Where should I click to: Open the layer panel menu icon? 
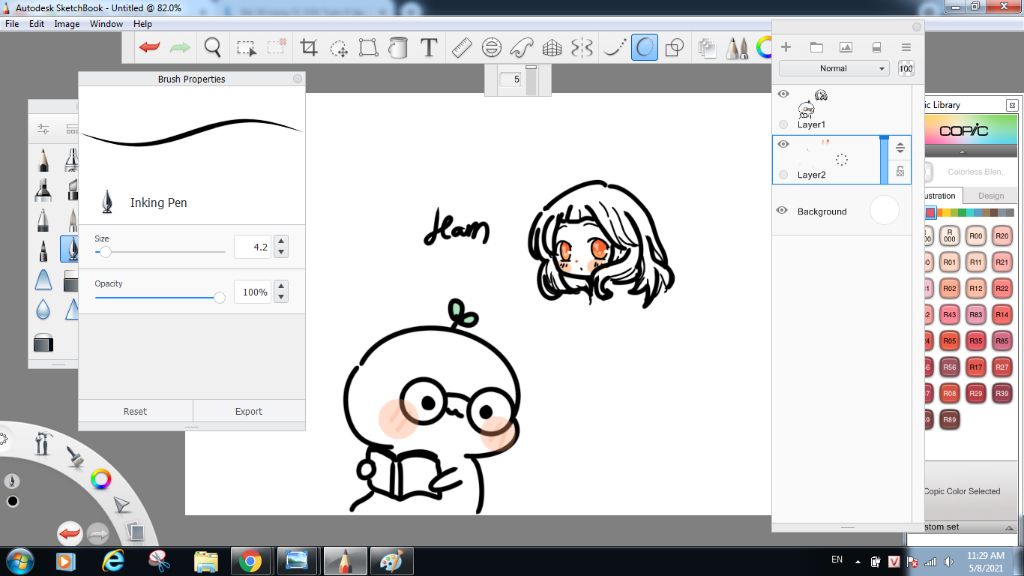[906, 47]
